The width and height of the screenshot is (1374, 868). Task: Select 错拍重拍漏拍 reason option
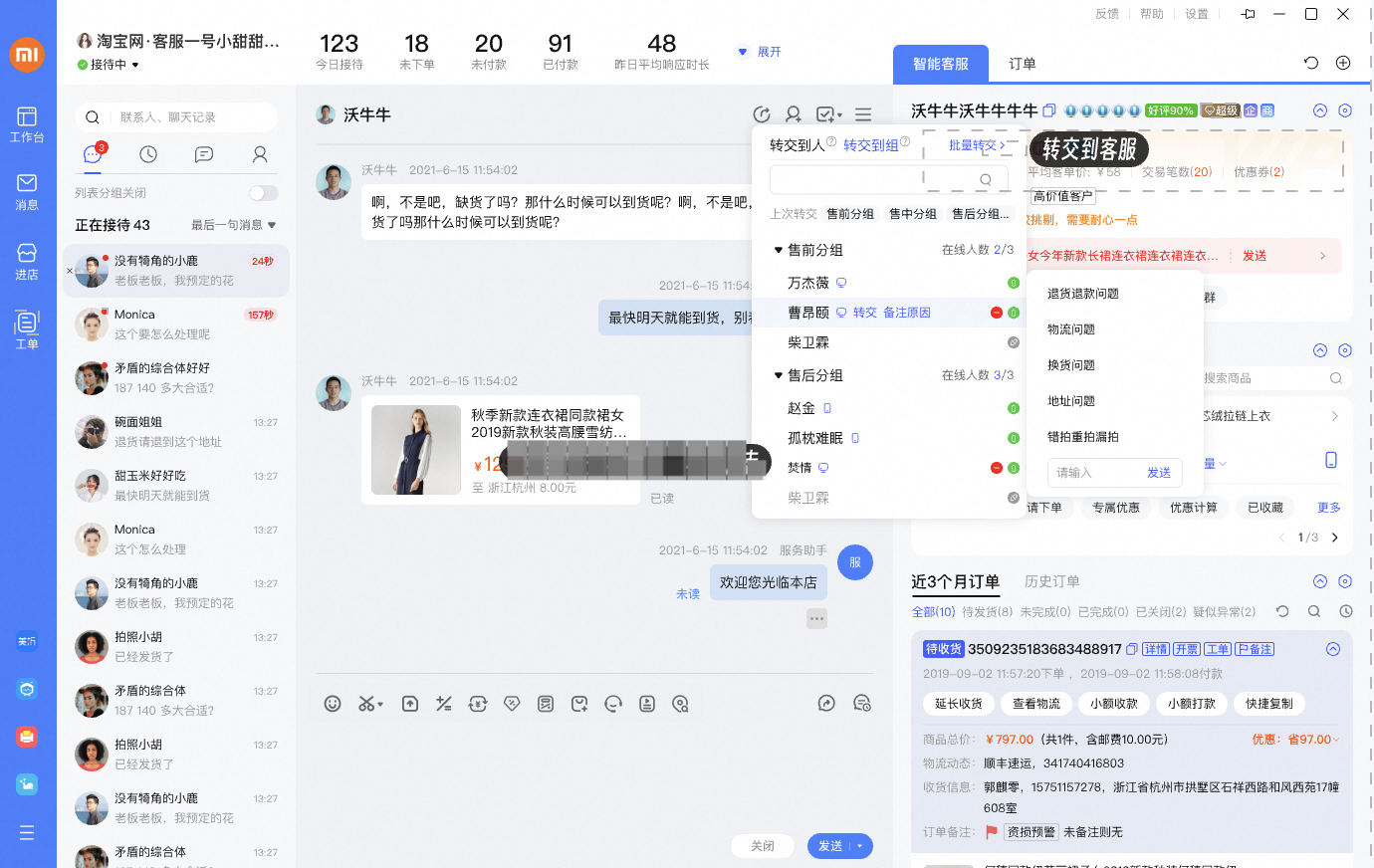point(1083,437)
